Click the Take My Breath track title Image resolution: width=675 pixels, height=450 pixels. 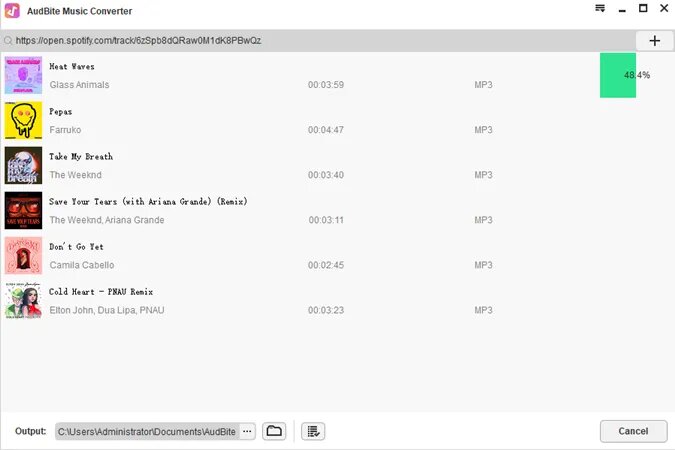click(81, 157)
